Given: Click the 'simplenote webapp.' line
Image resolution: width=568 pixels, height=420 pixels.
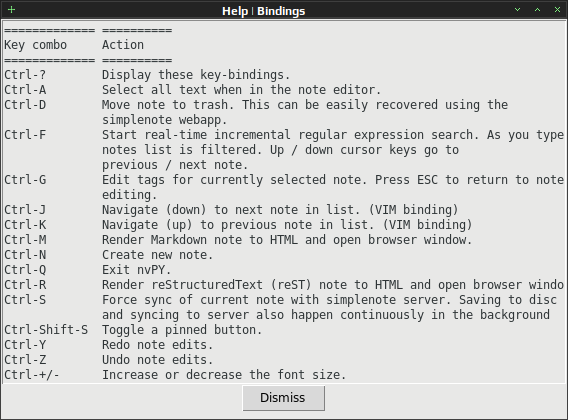Looking at the screenshot, I should pos(164,120).
